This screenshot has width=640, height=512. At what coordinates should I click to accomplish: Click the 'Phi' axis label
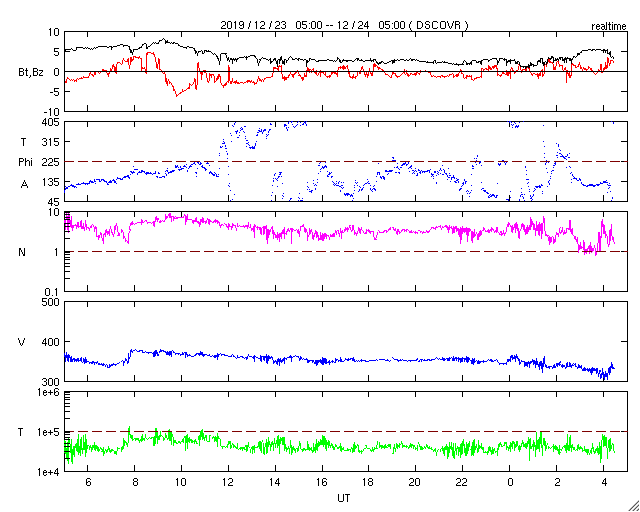[x=25, y=163]
